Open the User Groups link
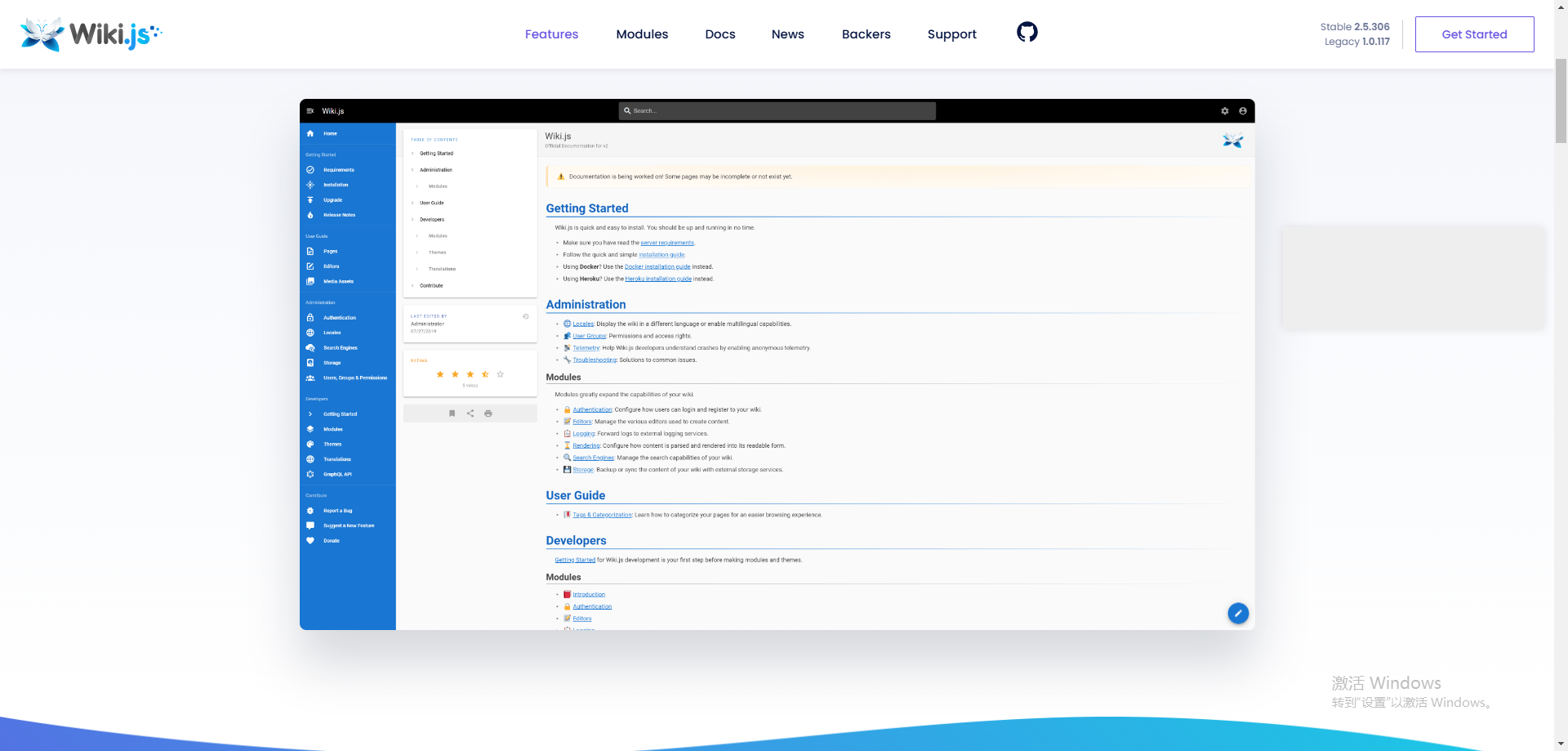 [590, 337]
